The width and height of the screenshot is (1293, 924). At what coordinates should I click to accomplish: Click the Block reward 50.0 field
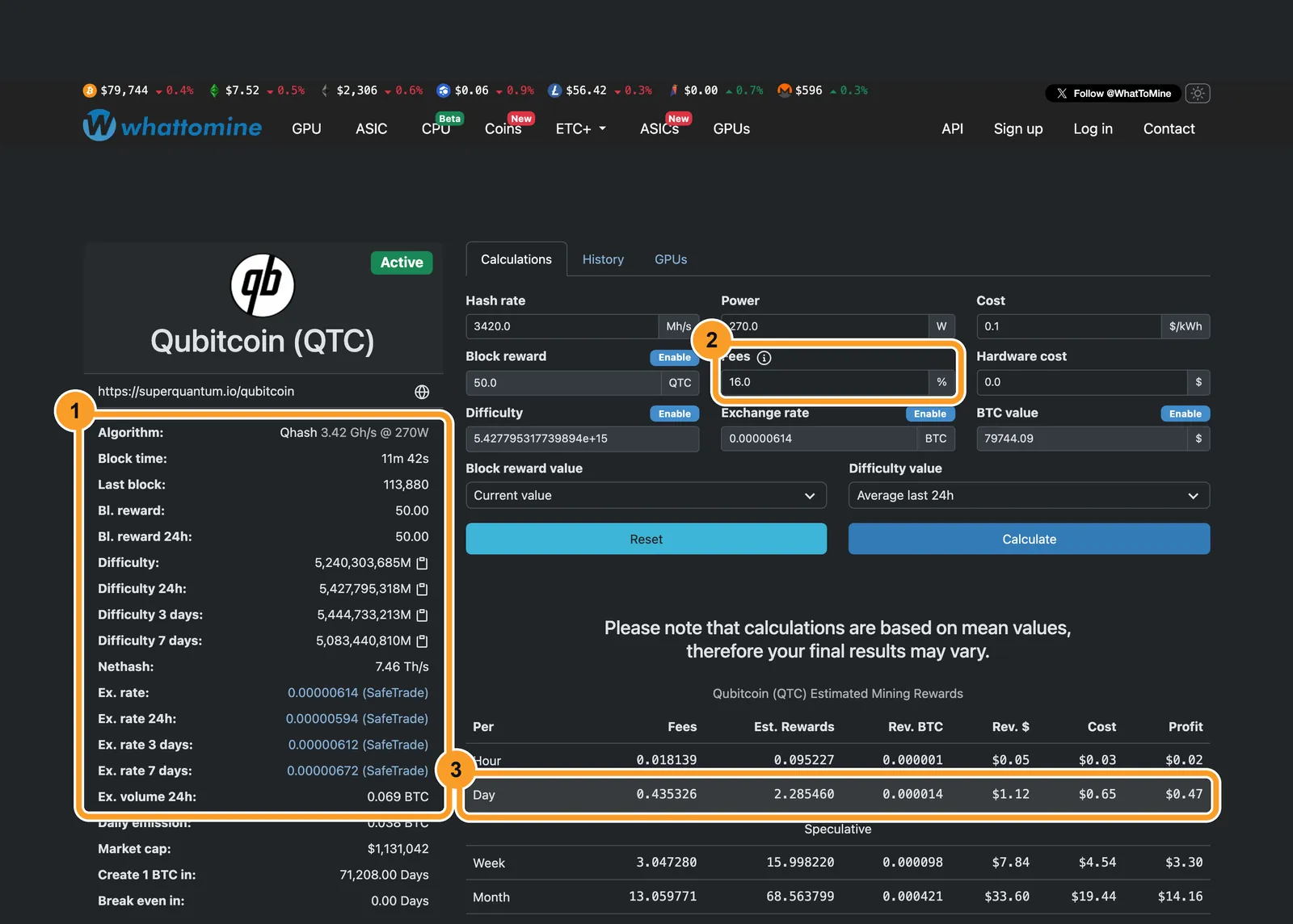coord(563,383)
